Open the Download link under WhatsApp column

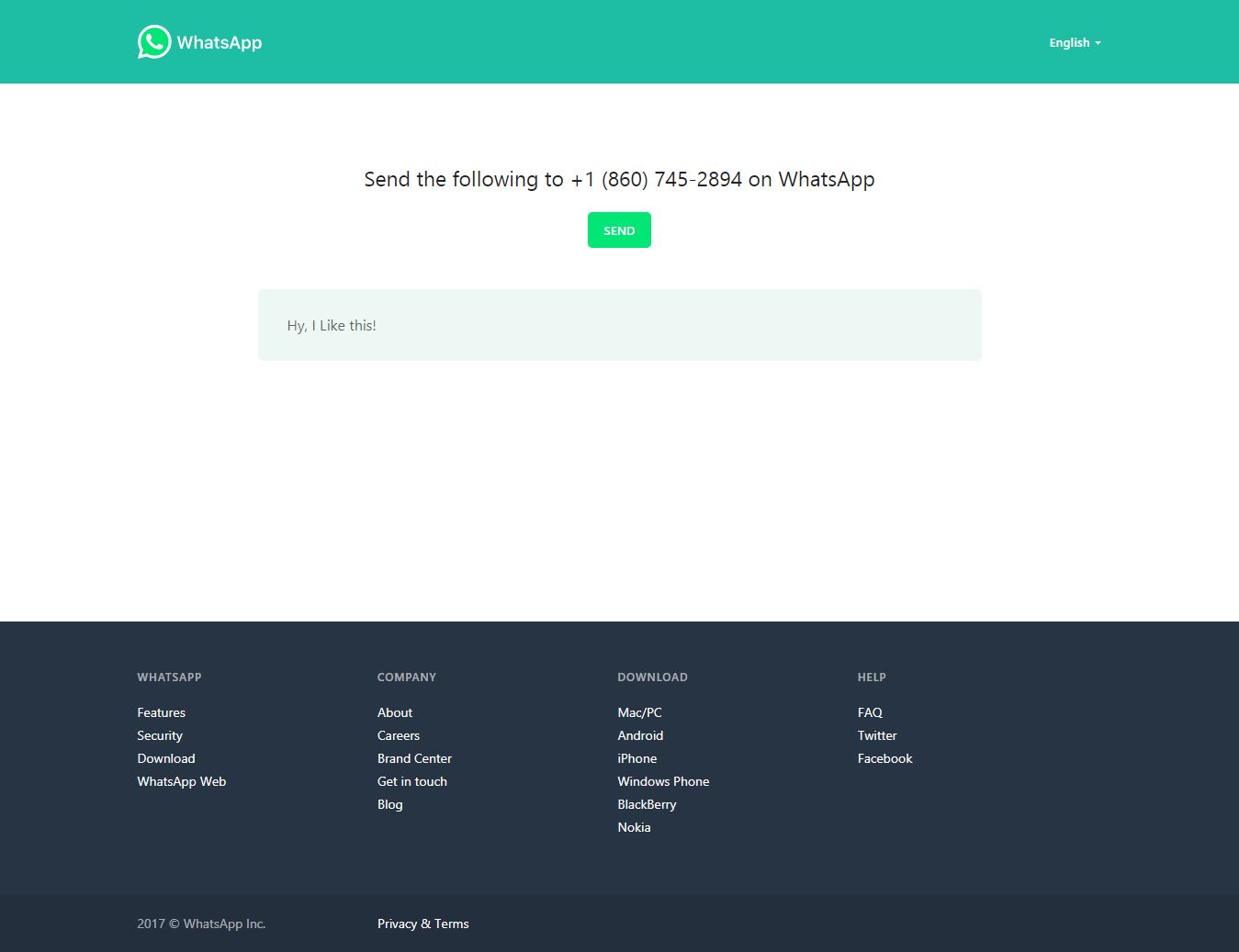166,758
